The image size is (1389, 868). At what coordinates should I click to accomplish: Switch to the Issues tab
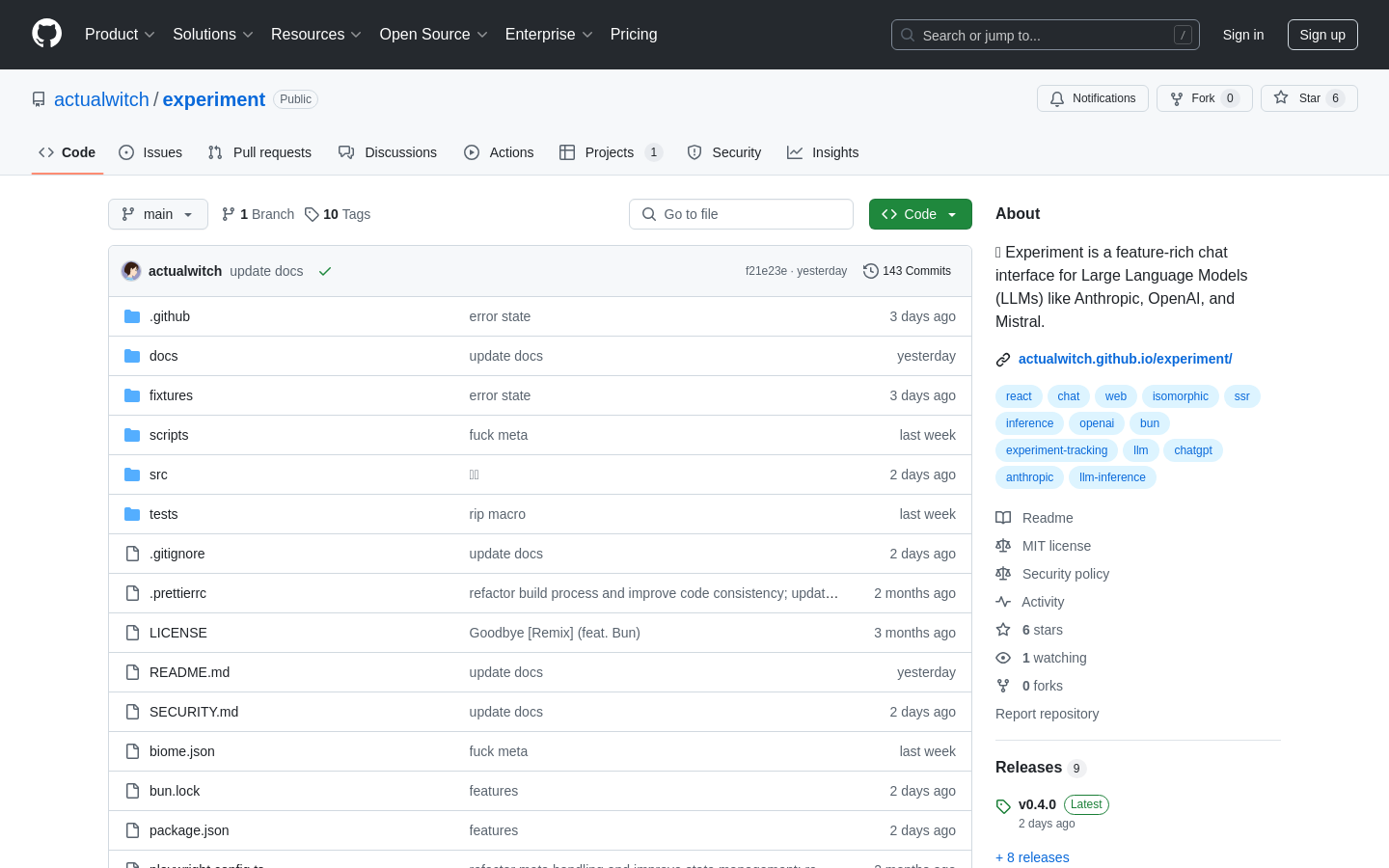click(x=150, y=152)
